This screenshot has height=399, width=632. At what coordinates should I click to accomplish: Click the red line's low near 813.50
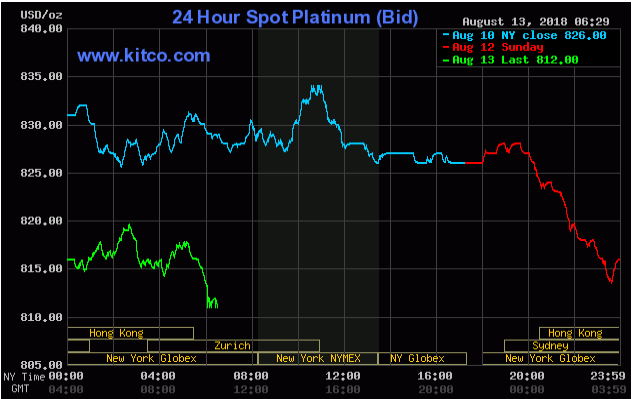pos(611,283)
